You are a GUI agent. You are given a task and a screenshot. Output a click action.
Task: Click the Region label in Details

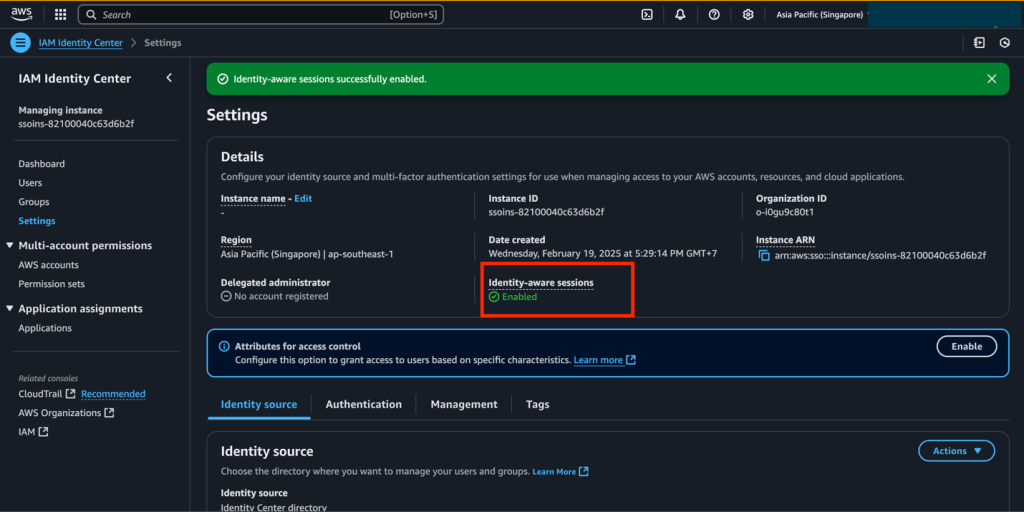(236, 240)
